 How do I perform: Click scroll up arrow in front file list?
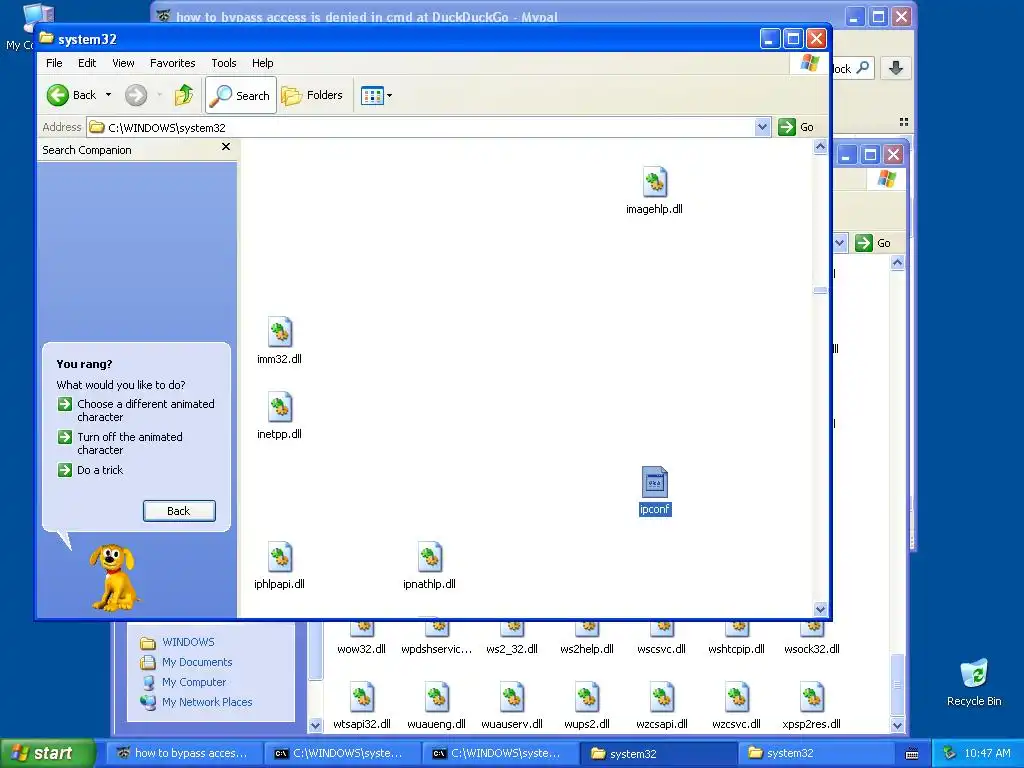[820, 147]
